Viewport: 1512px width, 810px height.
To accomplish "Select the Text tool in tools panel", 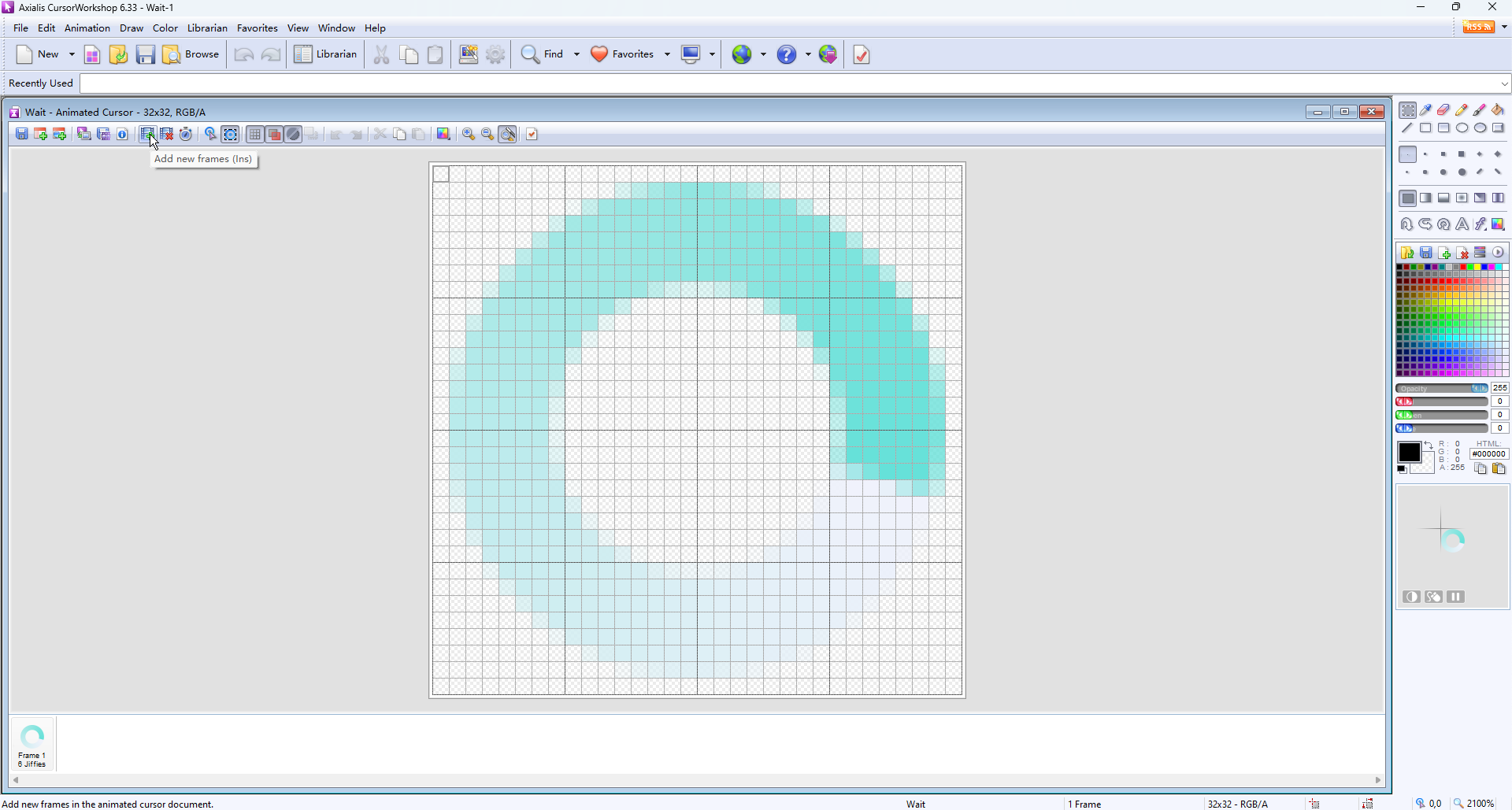I will (1462, 224).
